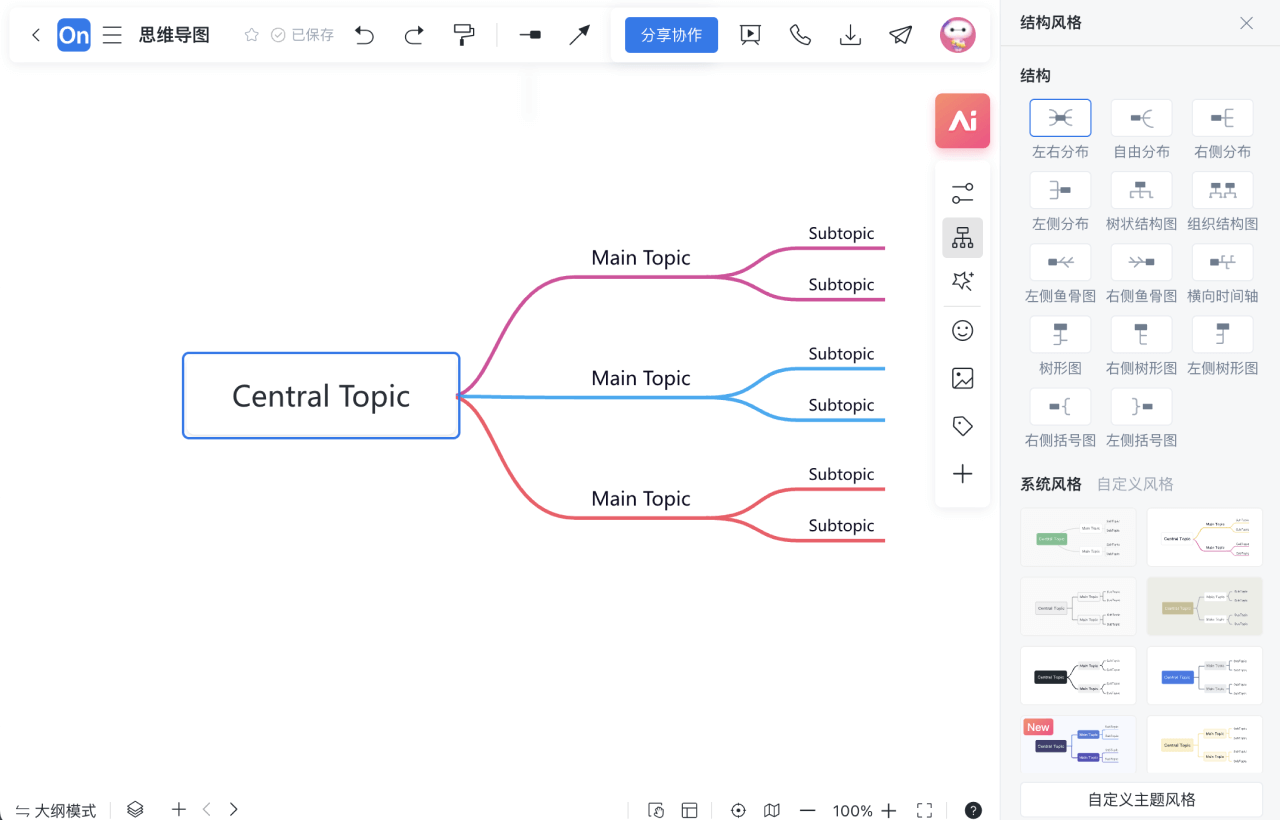
Task: Select the format painter tool
Action: 464,35
